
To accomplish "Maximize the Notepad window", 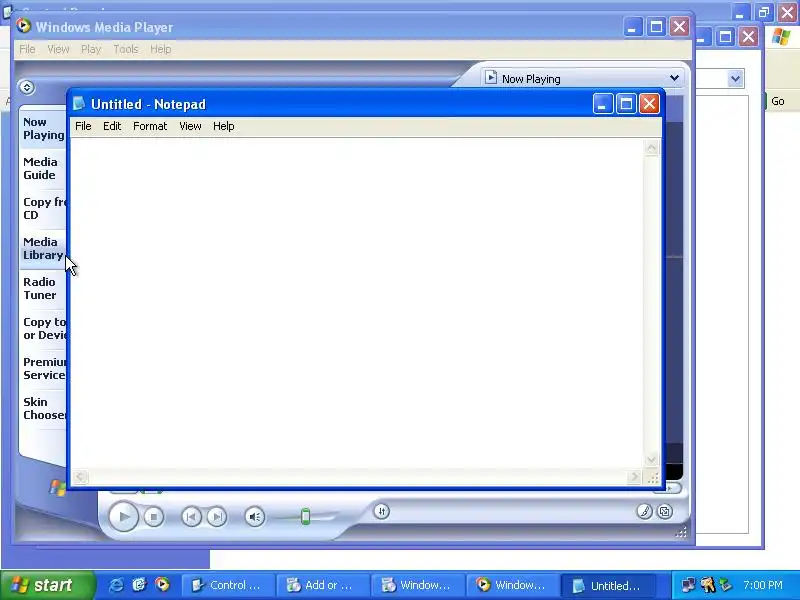I will (626, 104).
